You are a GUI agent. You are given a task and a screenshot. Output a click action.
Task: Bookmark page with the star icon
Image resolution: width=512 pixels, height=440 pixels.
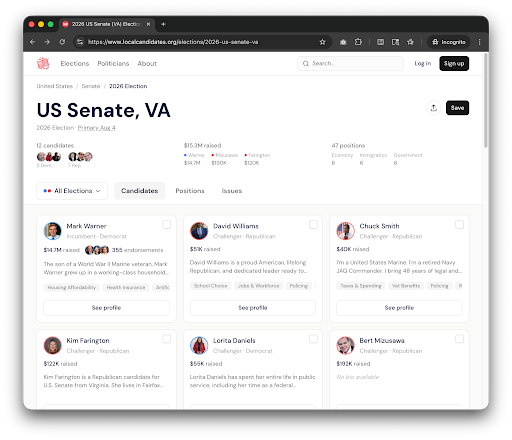coord(322,42)
